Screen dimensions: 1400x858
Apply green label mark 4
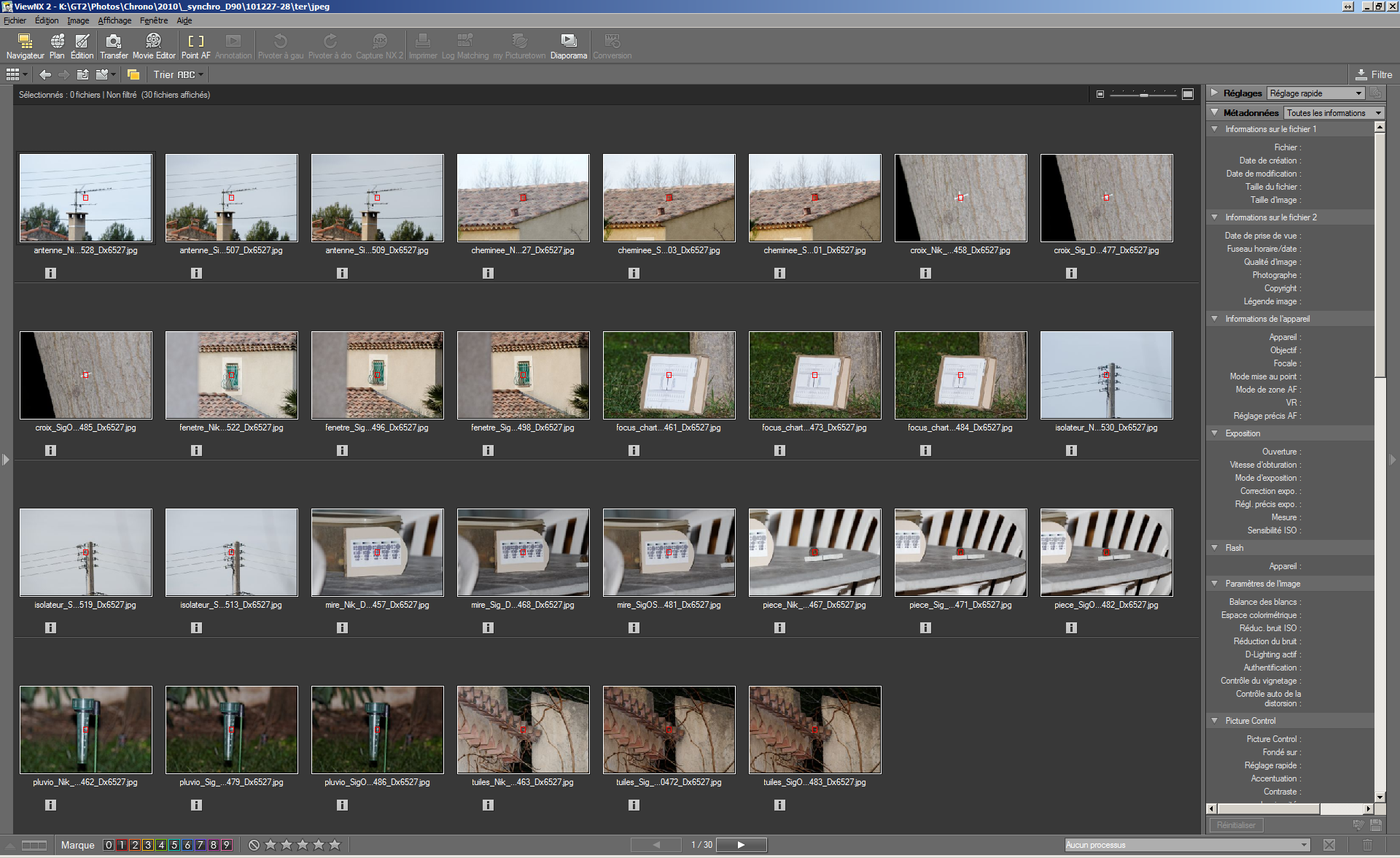pyautogui.click(x=161, y=845)
